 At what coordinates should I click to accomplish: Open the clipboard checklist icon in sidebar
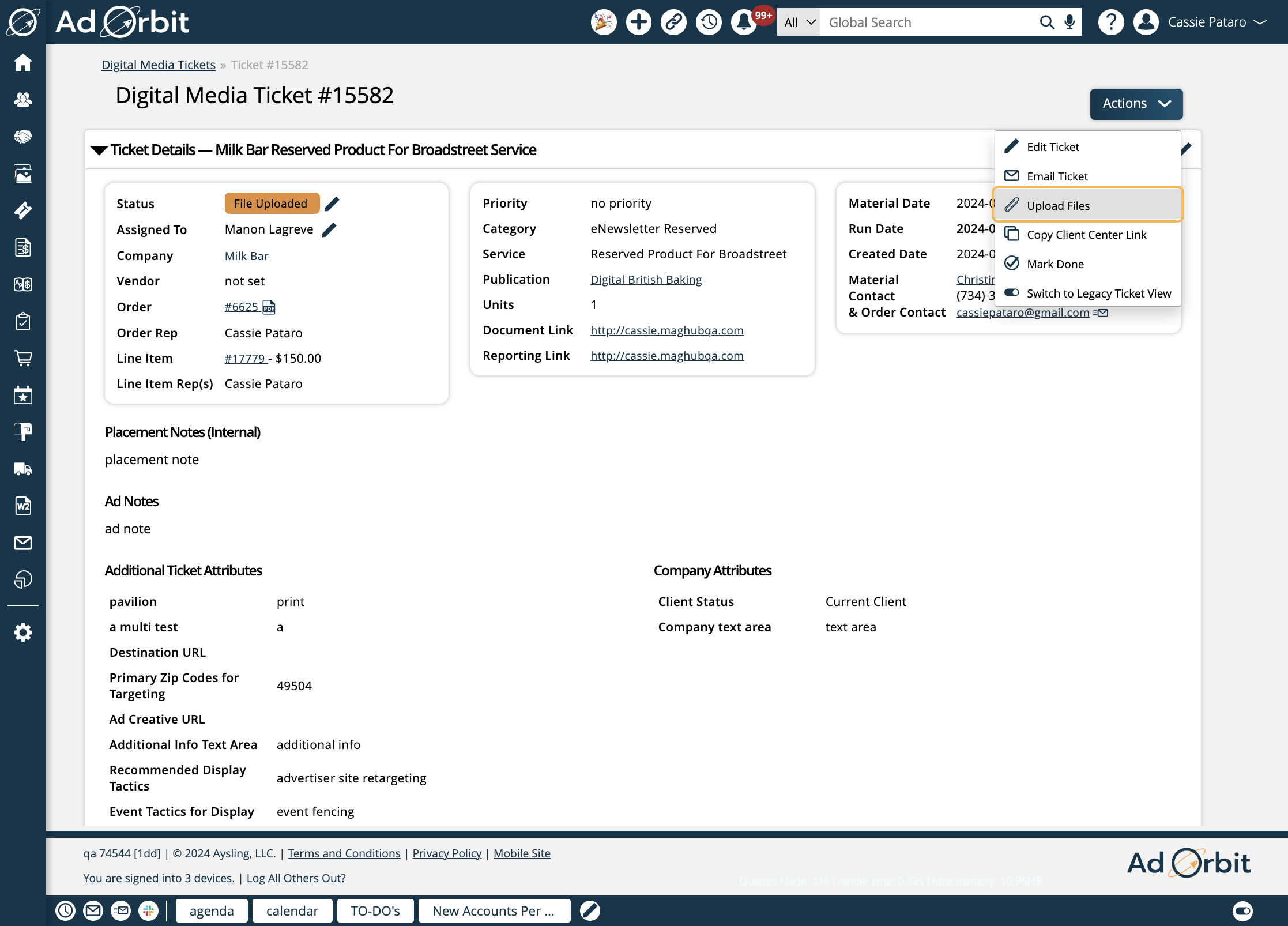tap(23, 321)
